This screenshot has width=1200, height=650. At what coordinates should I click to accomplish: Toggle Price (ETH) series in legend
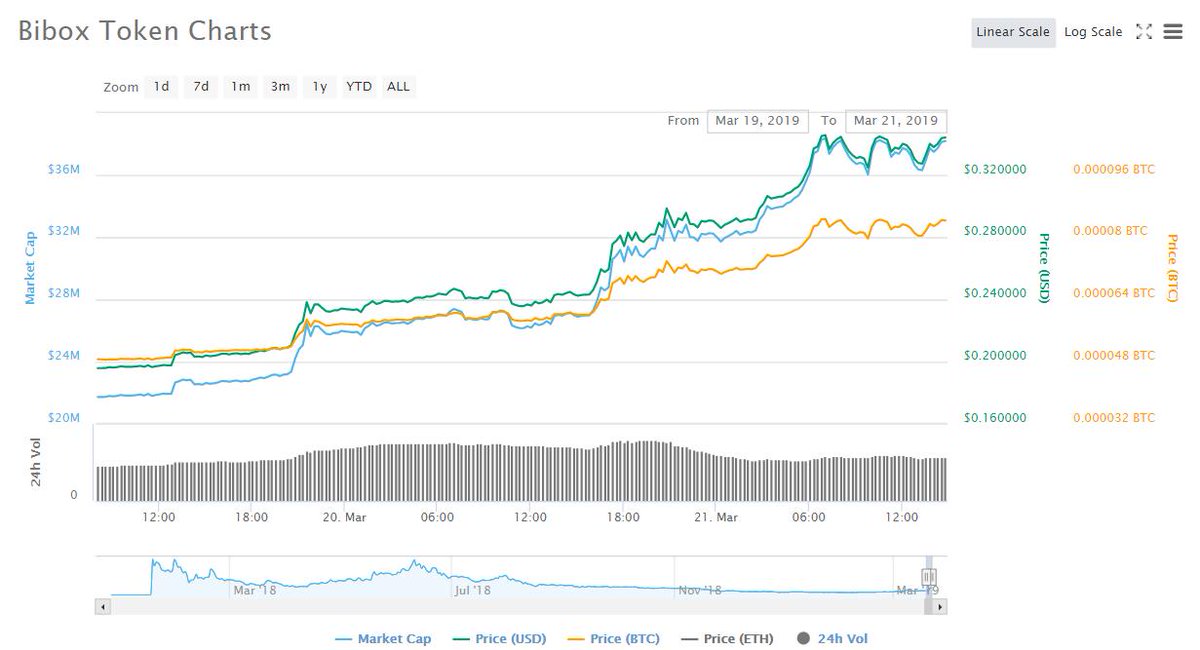pyautogui.click(x=728, y=639)
